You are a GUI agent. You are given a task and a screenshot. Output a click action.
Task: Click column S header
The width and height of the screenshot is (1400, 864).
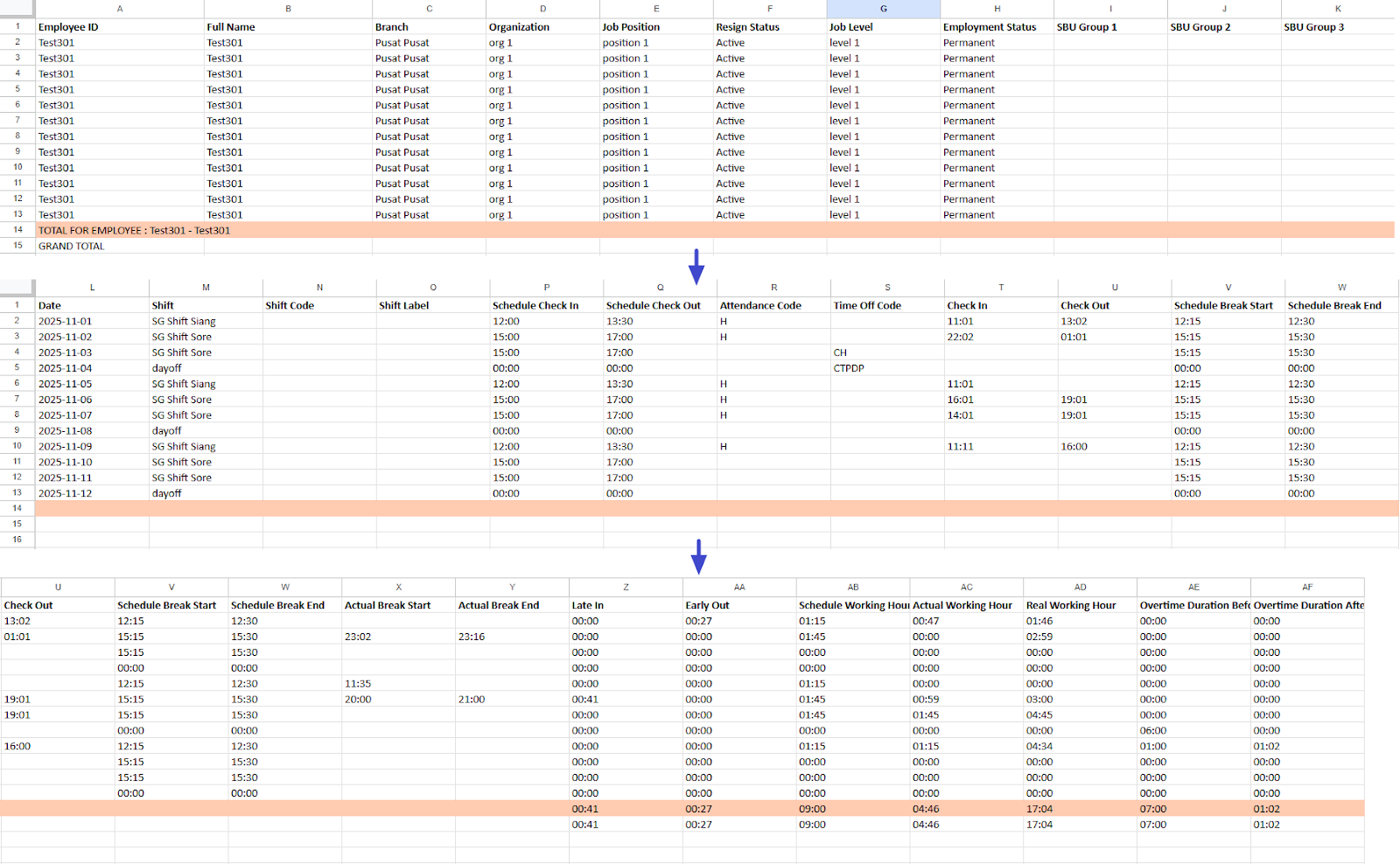tap(887, 288)
